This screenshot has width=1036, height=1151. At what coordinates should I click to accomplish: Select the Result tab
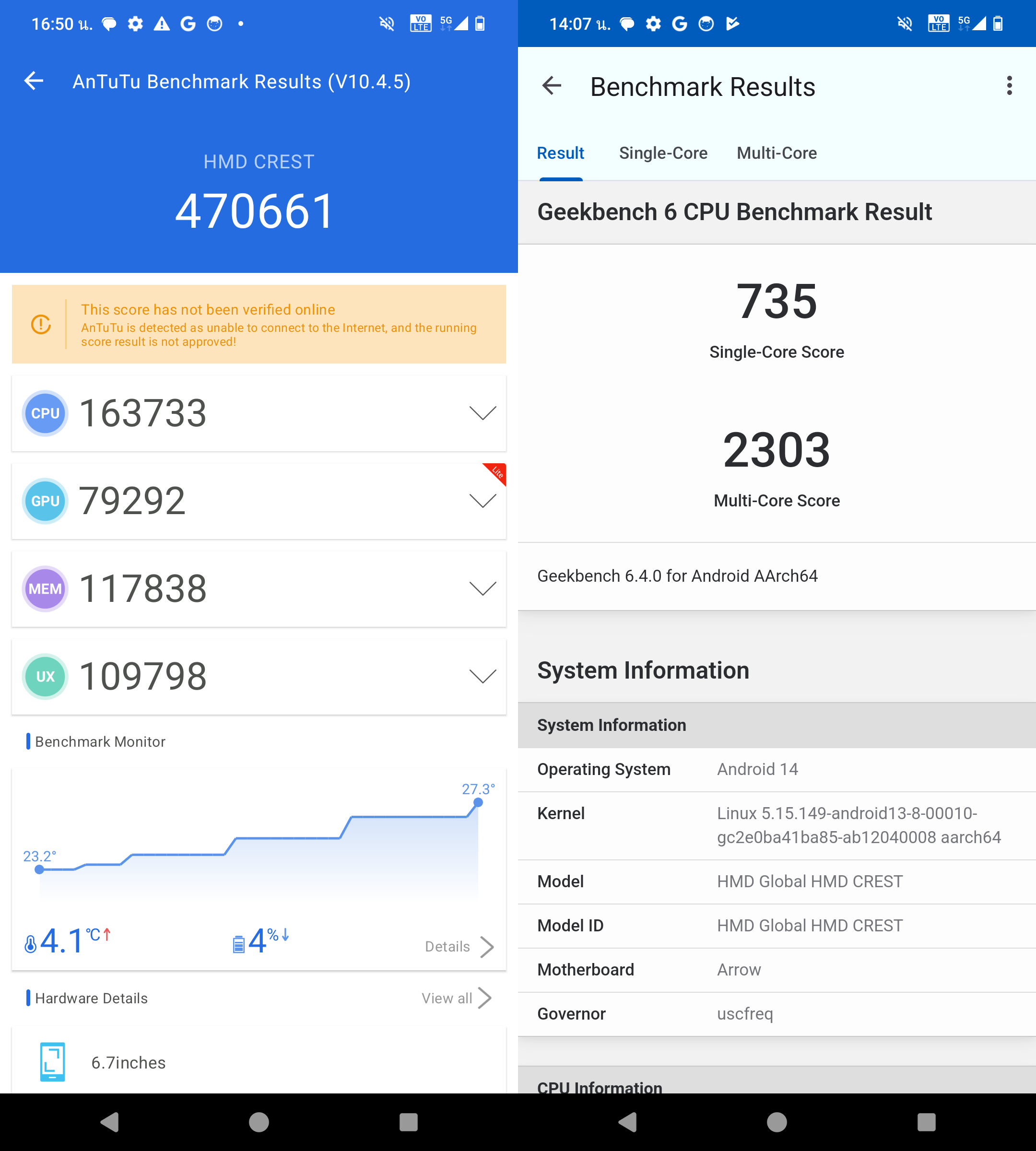[x=560, y=153]
